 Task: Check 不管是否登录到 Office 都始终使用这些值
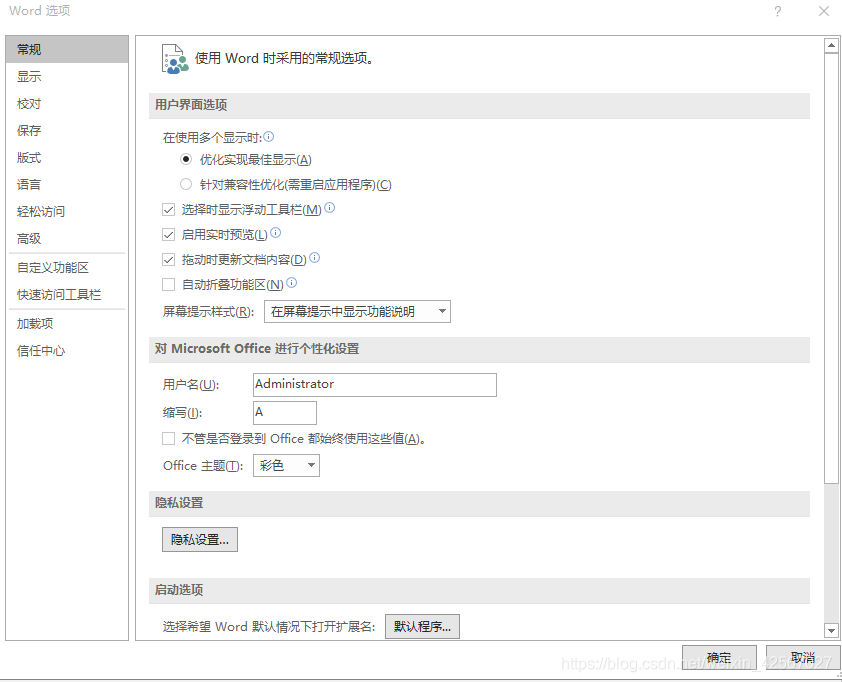click(x=169, y=439)
